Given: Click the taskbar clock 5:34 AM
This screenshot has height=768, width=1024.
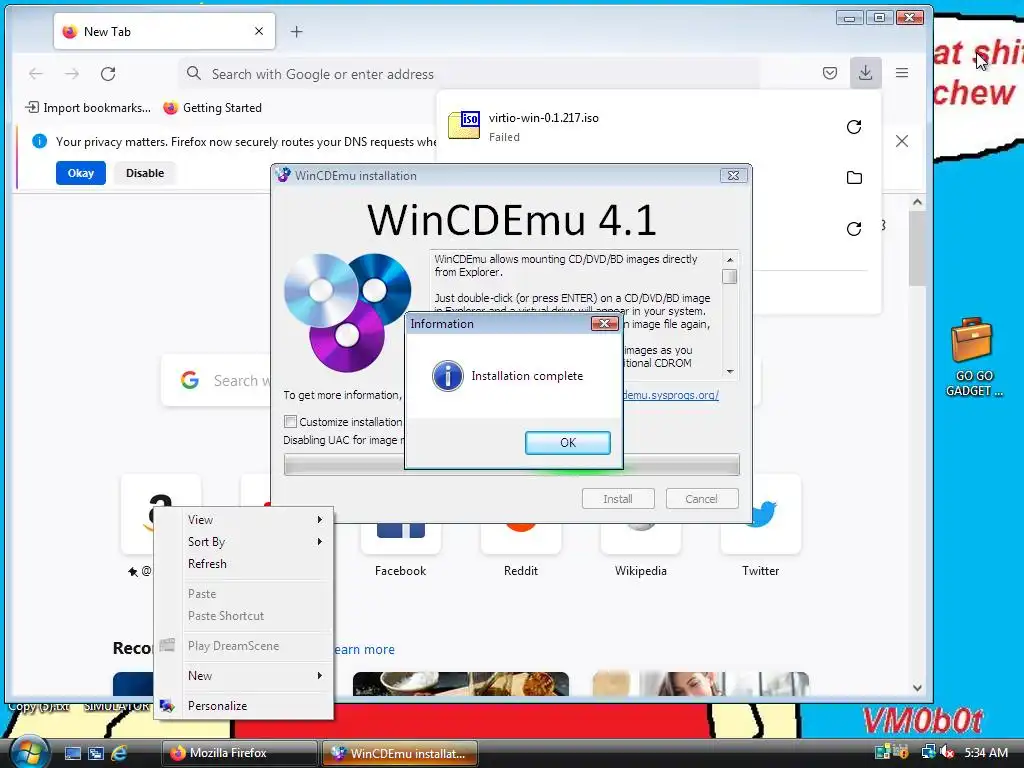Looking at the screenshot, I should [x=985, y=752].
